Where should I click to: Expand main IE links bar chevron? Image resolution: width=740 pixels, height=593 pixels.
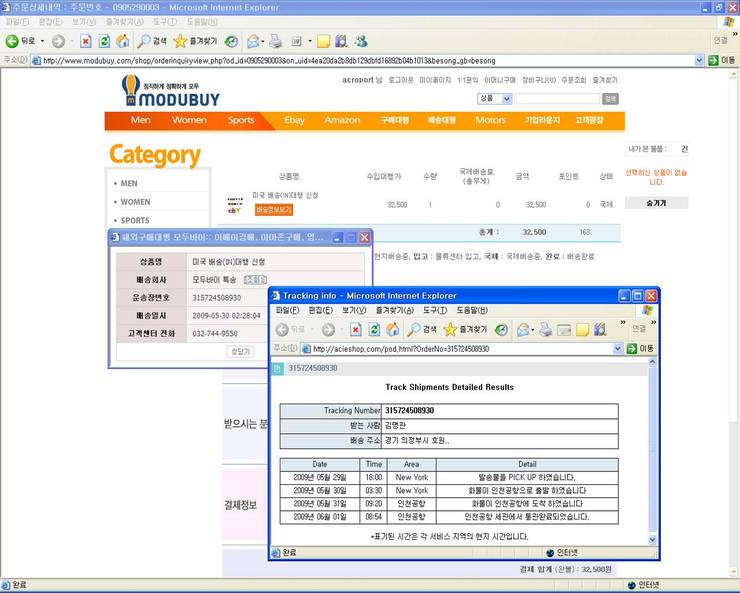click(x=735, y=34)
